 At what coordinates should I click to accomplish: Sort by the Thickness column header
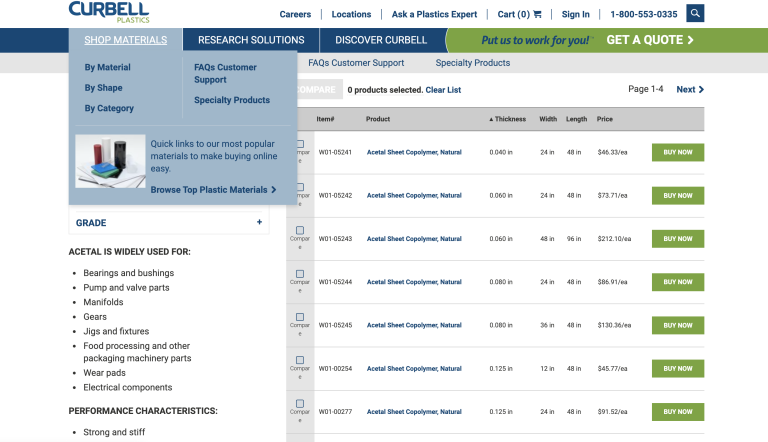508,119
